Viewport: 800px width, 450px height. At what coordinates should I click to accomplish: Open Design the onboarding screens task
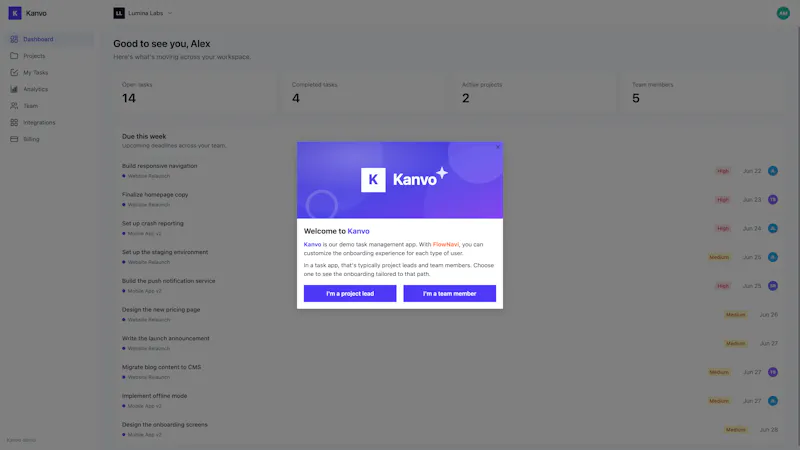[x=164, y=424]
